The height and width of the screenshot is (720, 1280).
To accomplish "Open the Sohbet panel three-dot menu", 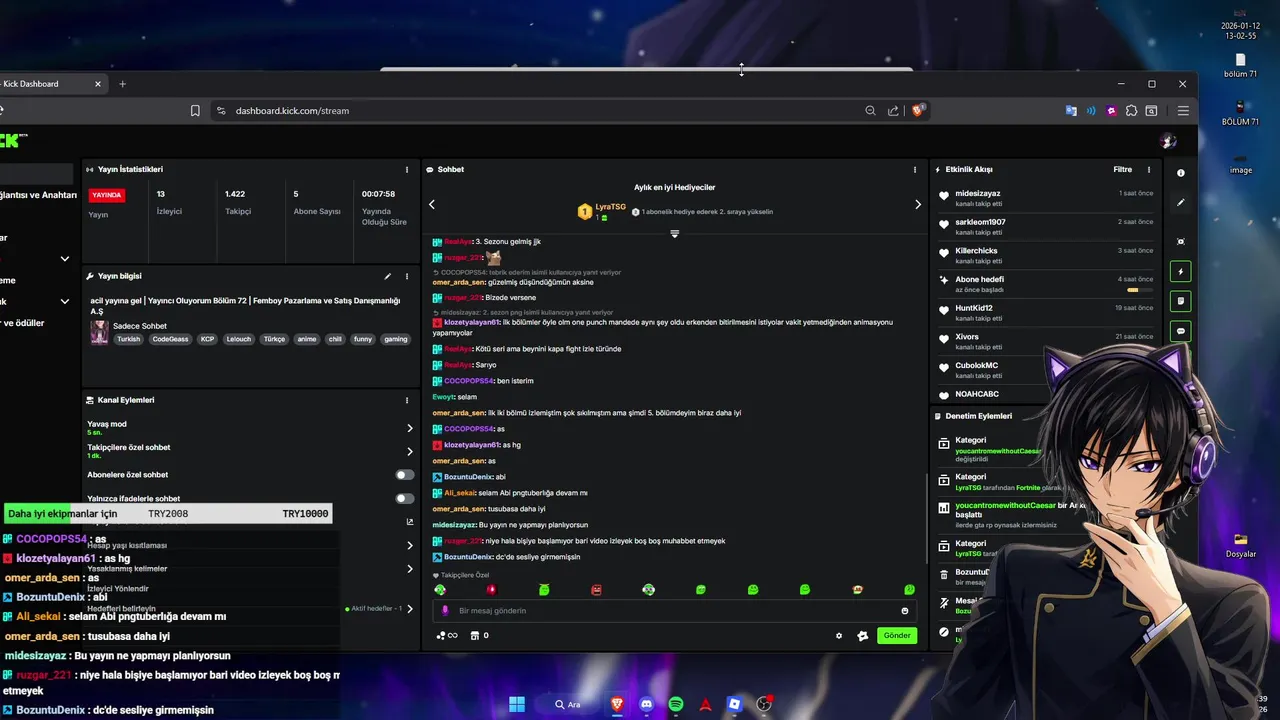I will point(915,170).
